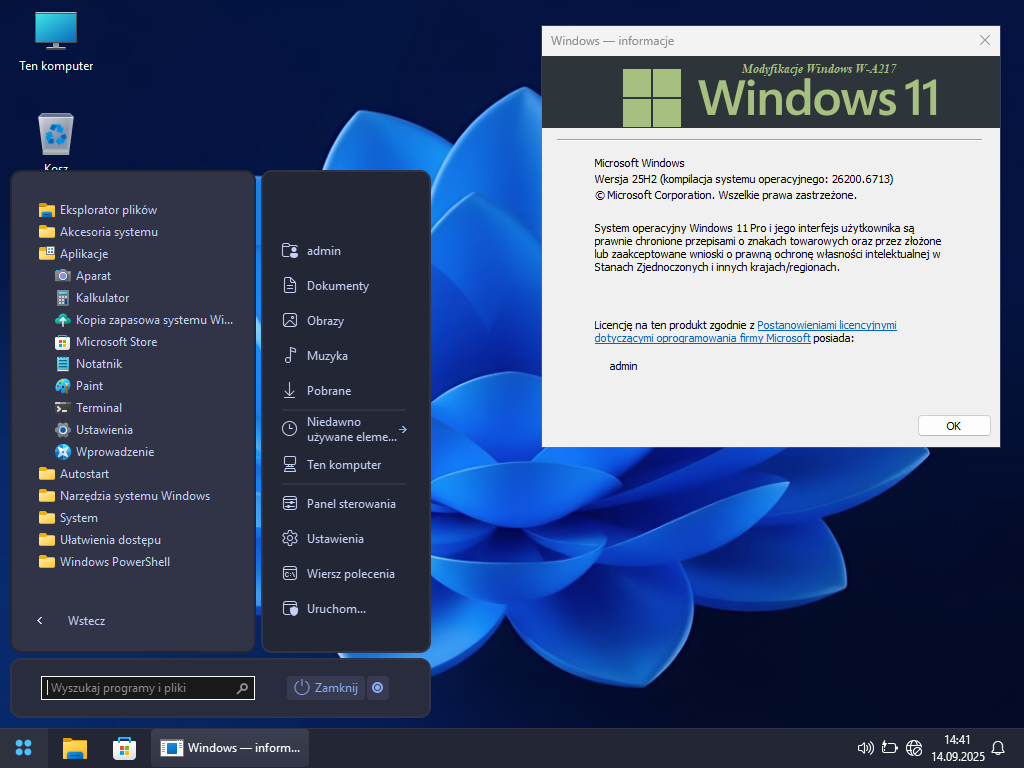
Task: Open the Kalkulator app from the list
Action: click(102, 298)
